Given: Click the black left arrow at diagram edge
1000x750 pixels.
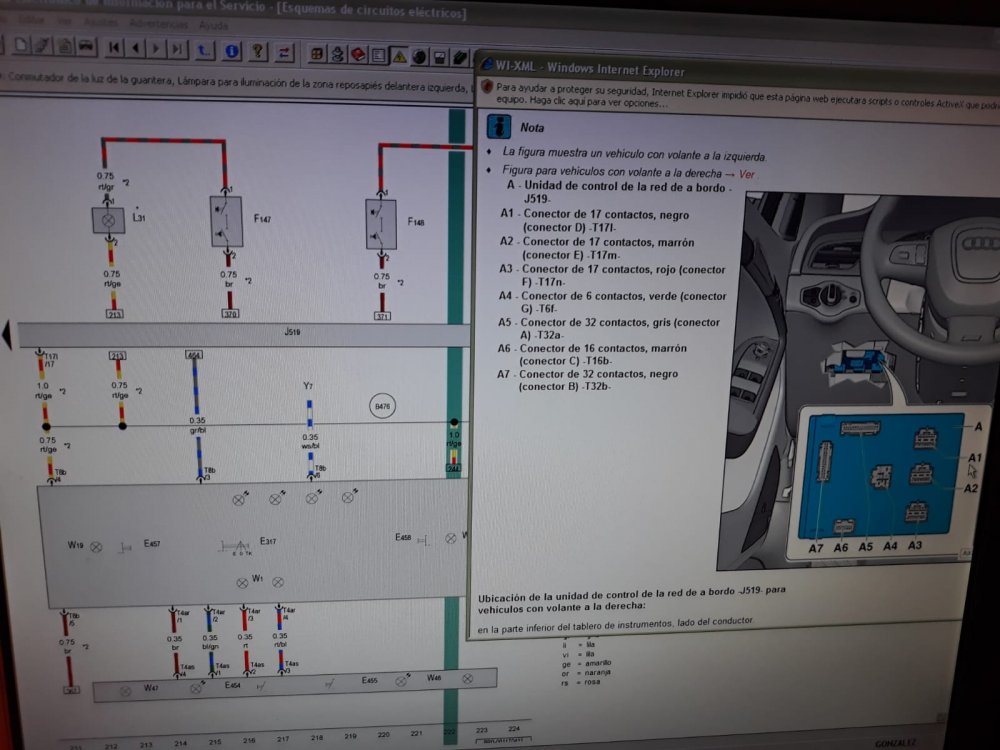Looking at the screenshot, I should [x=7, y=334].
